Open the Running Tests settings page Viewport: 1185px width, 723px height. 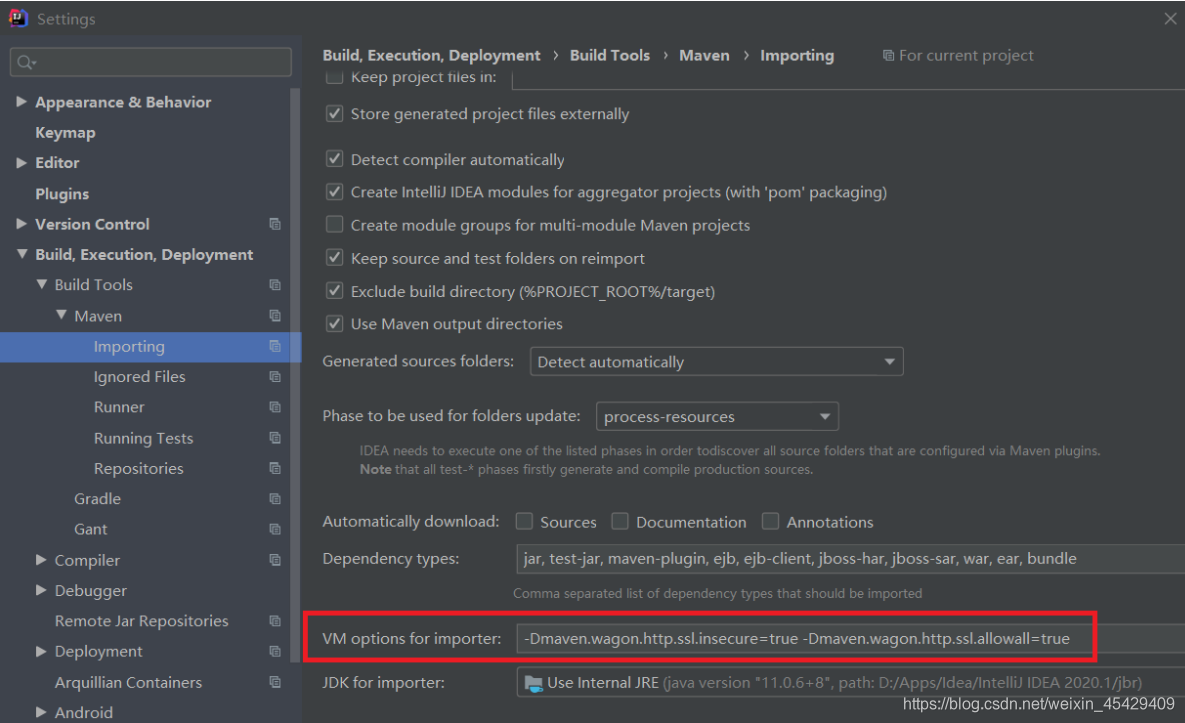[143, 438]
